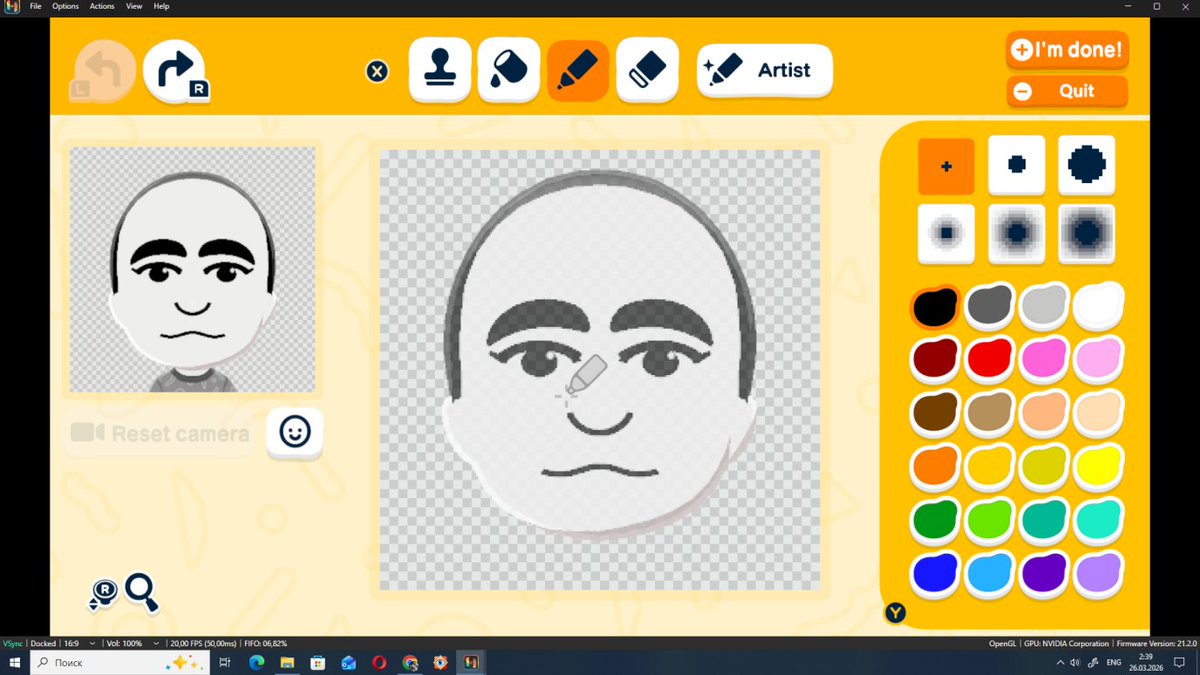
Task: Open the Windows Start menu
Action: (x=15, y=663)
